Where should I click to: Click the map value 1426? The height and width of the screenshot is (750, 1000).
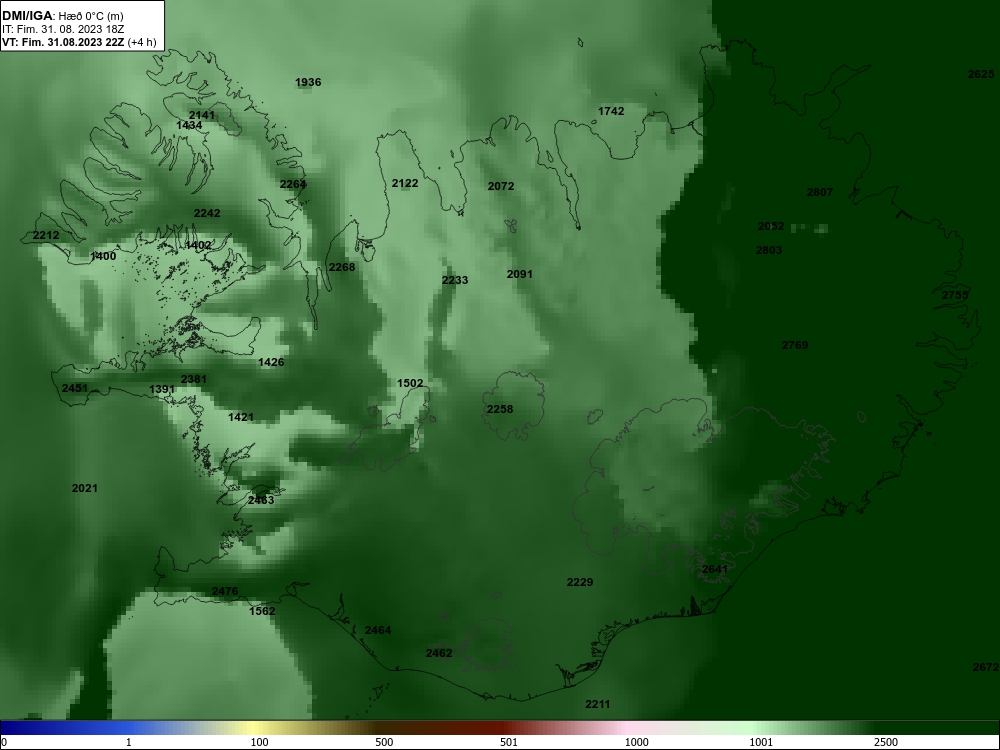coord(271,362)
